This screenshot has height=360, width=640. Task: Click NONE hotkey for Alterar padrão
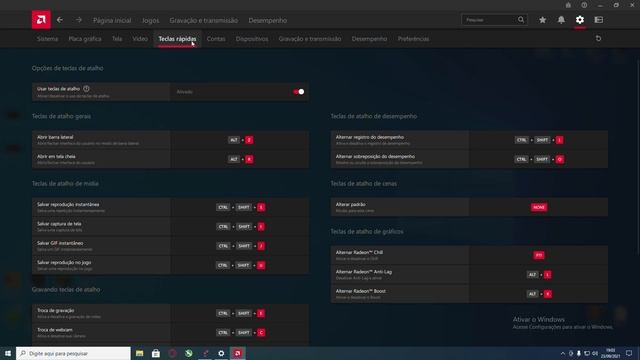pyautogui.click(x=539, y=207)
